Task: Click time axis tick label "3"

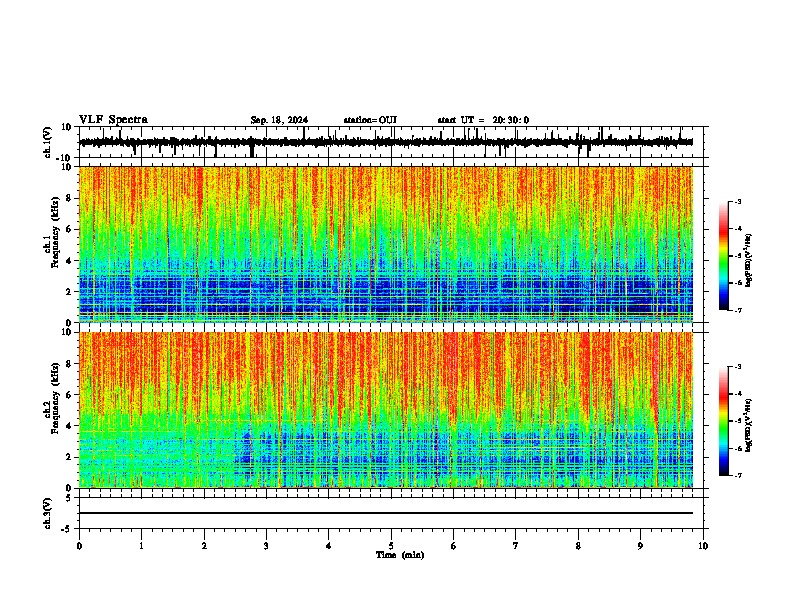Action: [x=266, y=546]
